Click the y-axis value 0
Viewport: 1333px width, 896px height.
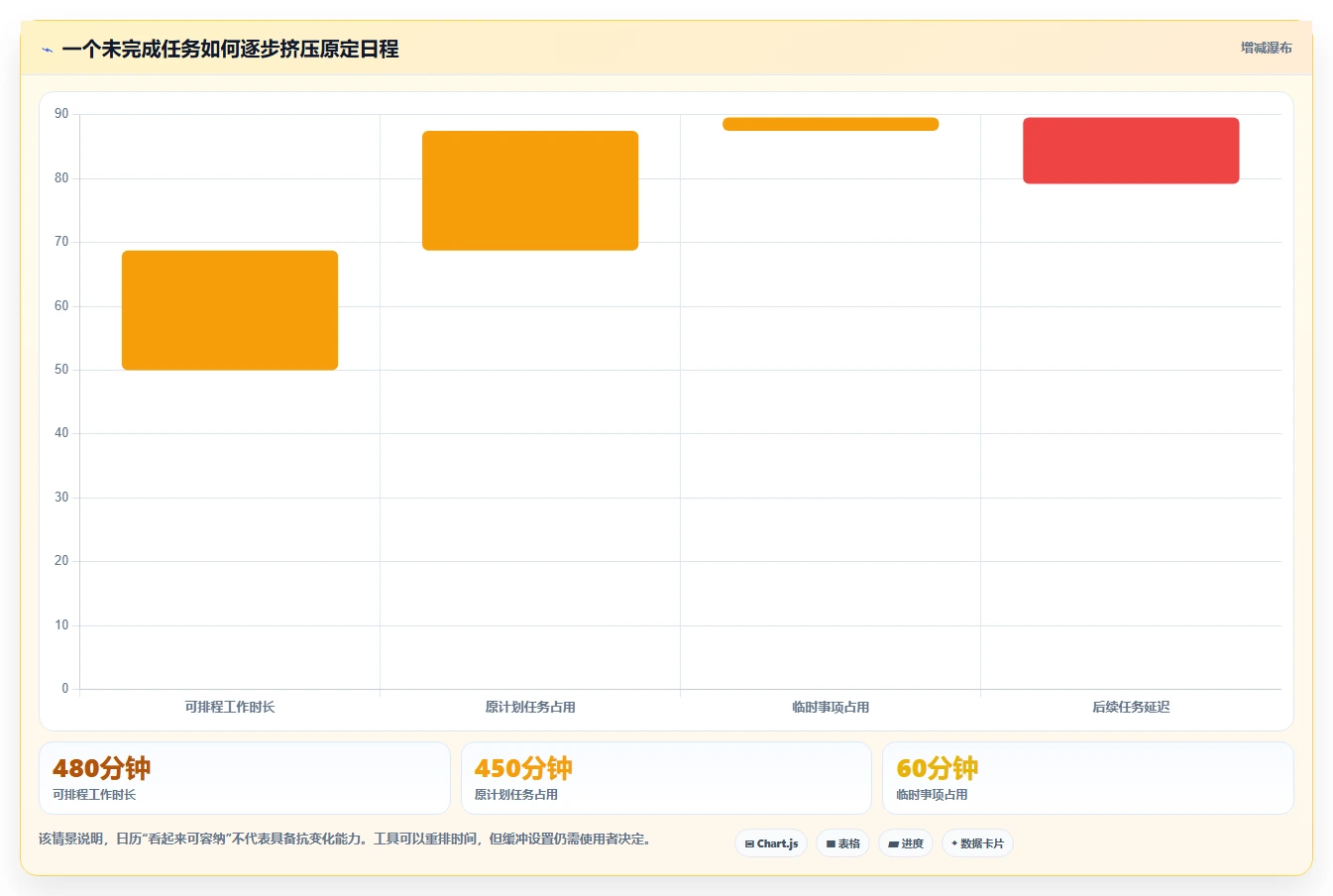tap(65, 689)
